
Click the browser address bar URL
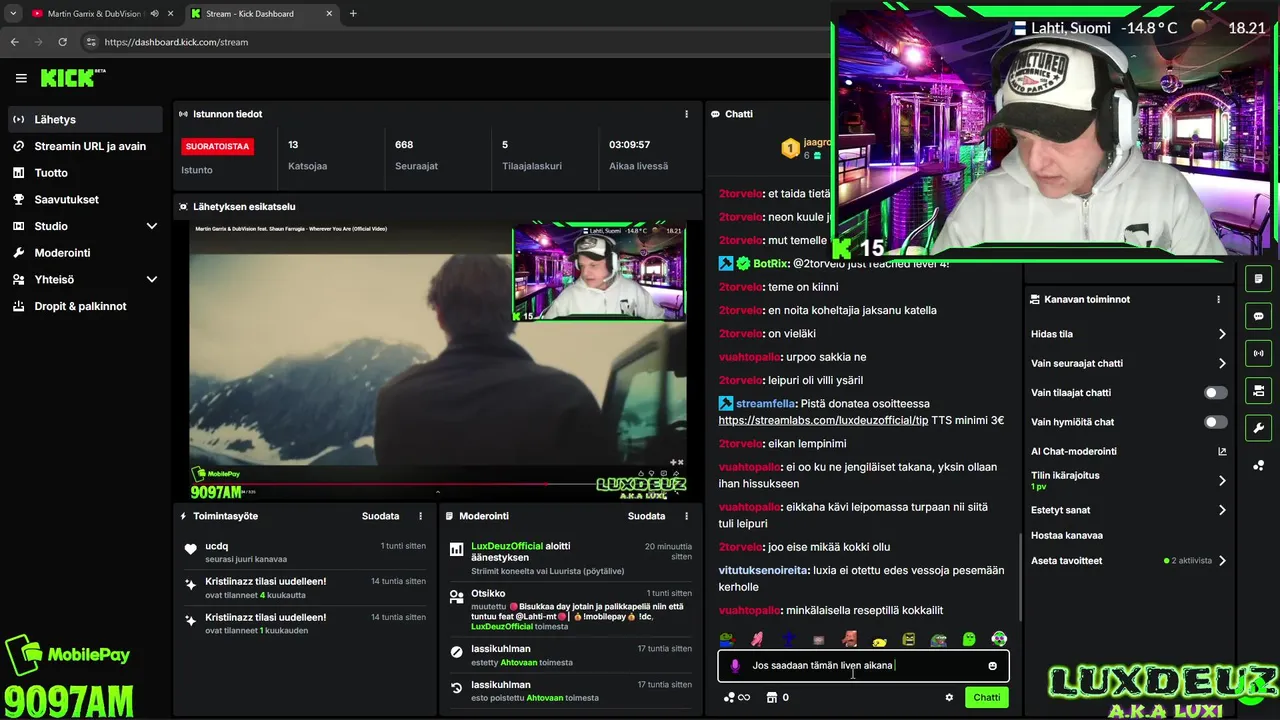[x=176, y=42]
